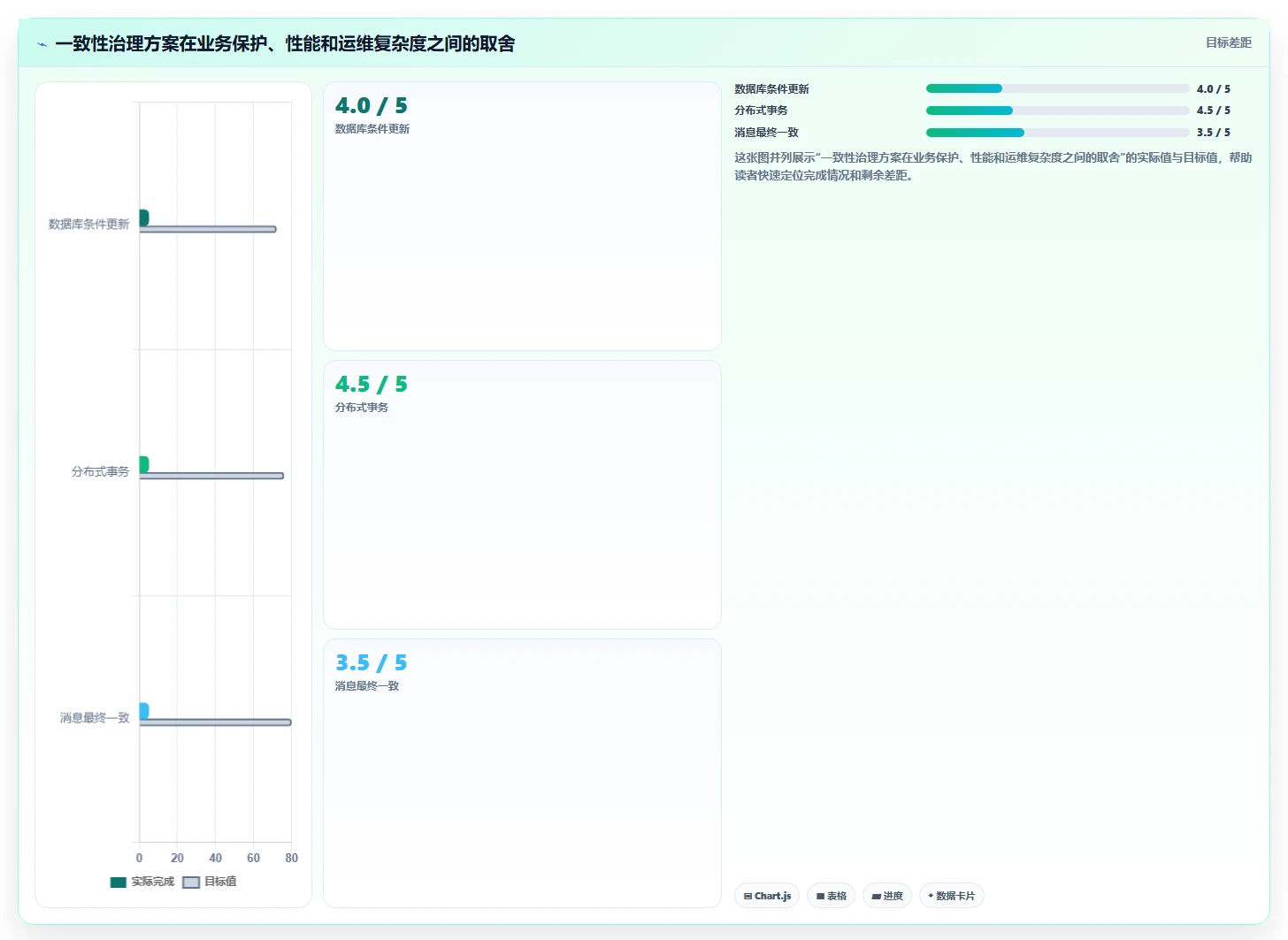The width and height of the screenshot is (1288, 940).
Task: Click the 分布式事务 progress bar
Action: pos(1057,111)
